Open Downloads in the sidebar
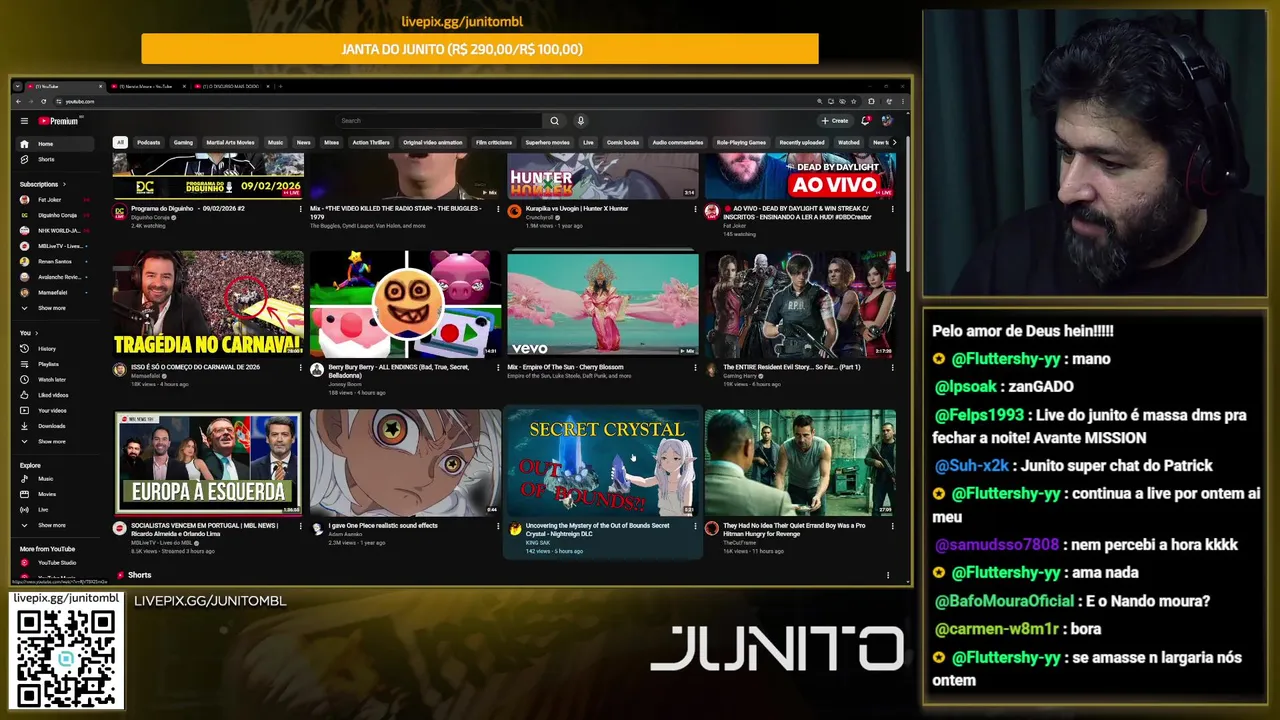The width and height of the screenshot is (1280, 720). click(x=54, y=426)
